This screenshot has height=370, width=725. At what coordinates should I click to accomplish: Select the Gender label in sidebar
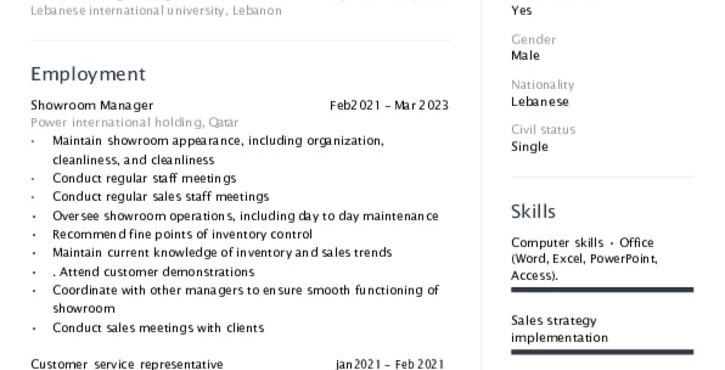(534, 40)
